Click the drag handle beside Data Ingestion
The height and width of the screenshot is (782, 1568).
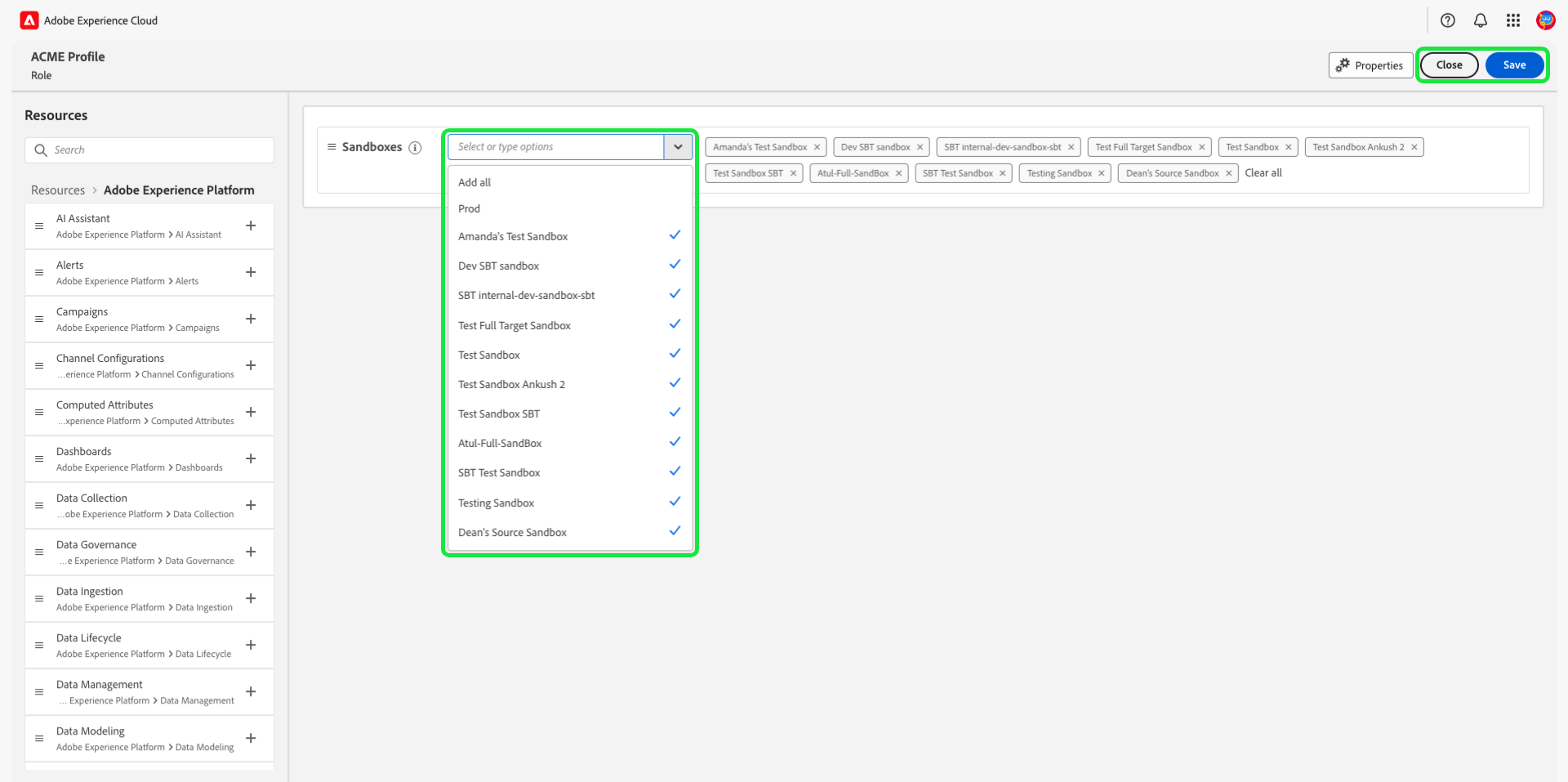tap(39, 598)
